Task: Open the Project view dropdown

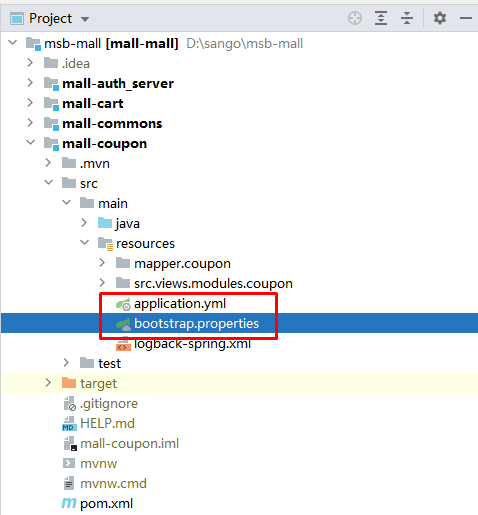Action: tap(85, 19)
